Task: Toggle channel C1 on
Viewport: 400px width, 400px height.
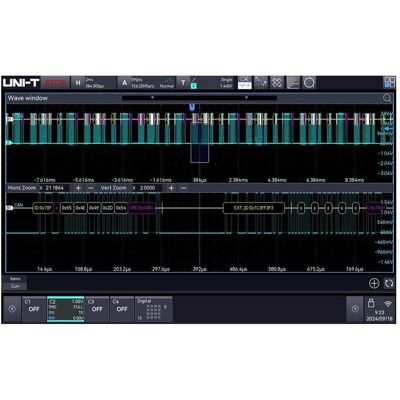Action: tap(34, 309)
